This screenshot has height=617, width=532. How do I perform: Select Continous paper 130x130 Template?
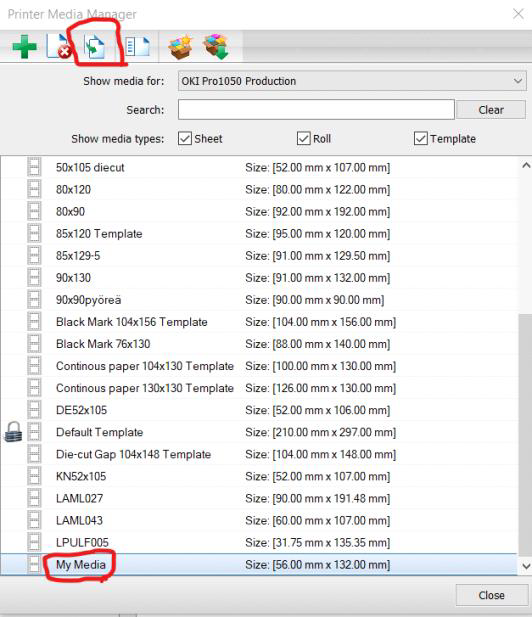(x=259, y=388)
